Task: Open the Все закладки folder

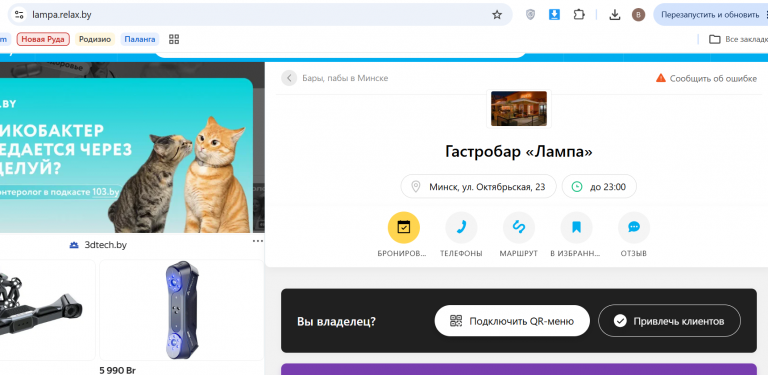Action: tap(738, 39)
